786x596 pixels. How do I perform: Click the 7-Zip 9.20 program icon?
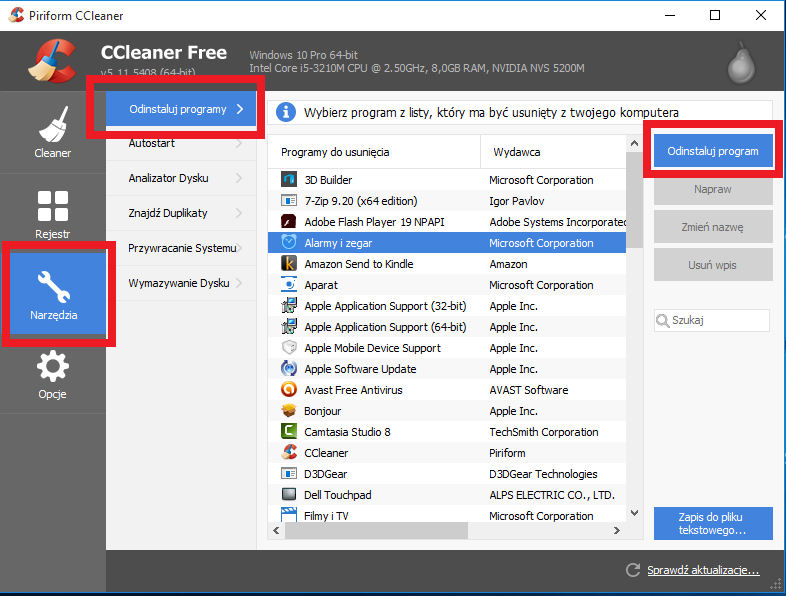289,201
